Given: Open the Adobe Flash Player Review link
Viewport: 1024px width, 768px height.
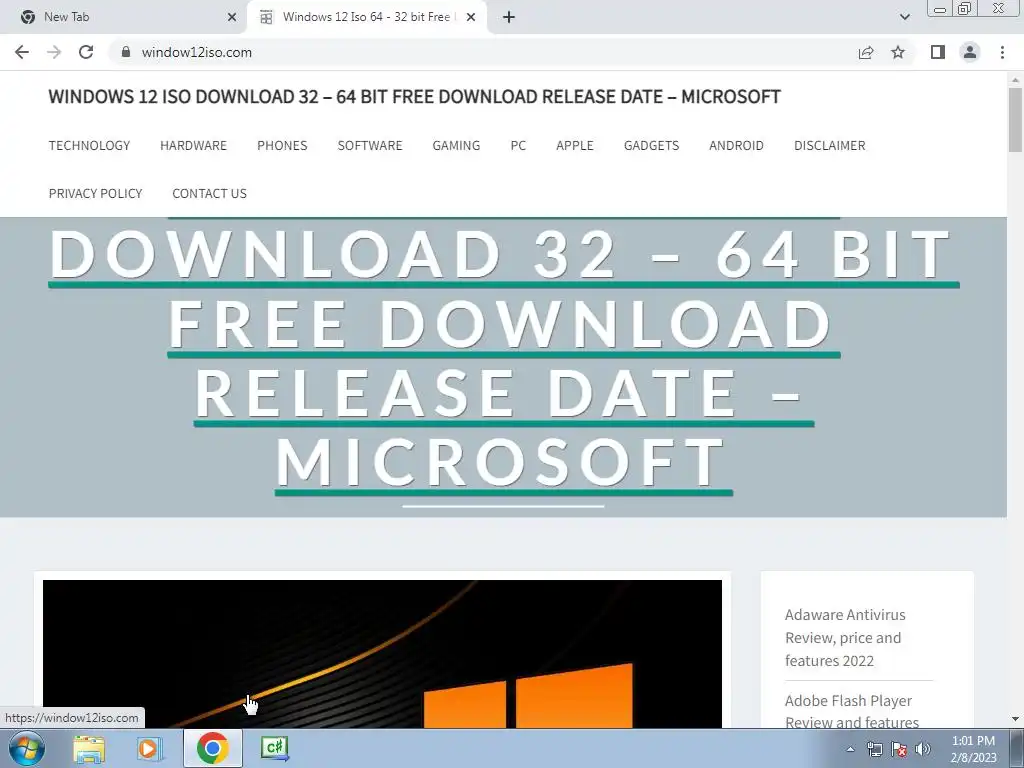Looking at the screenshot, I should (852, 711).
